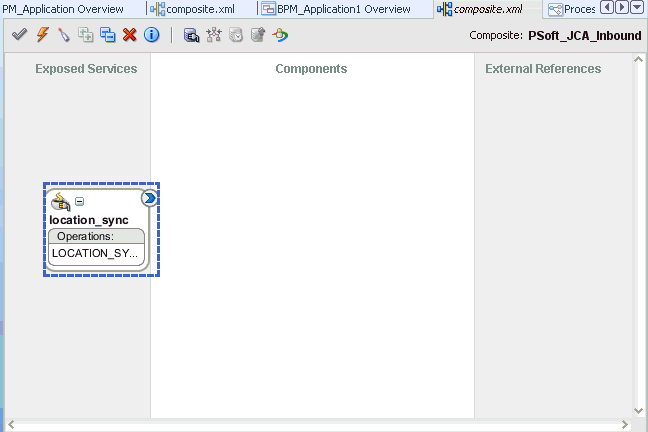Switch to BPM_Application1 Overview tab

click(336, 9)
